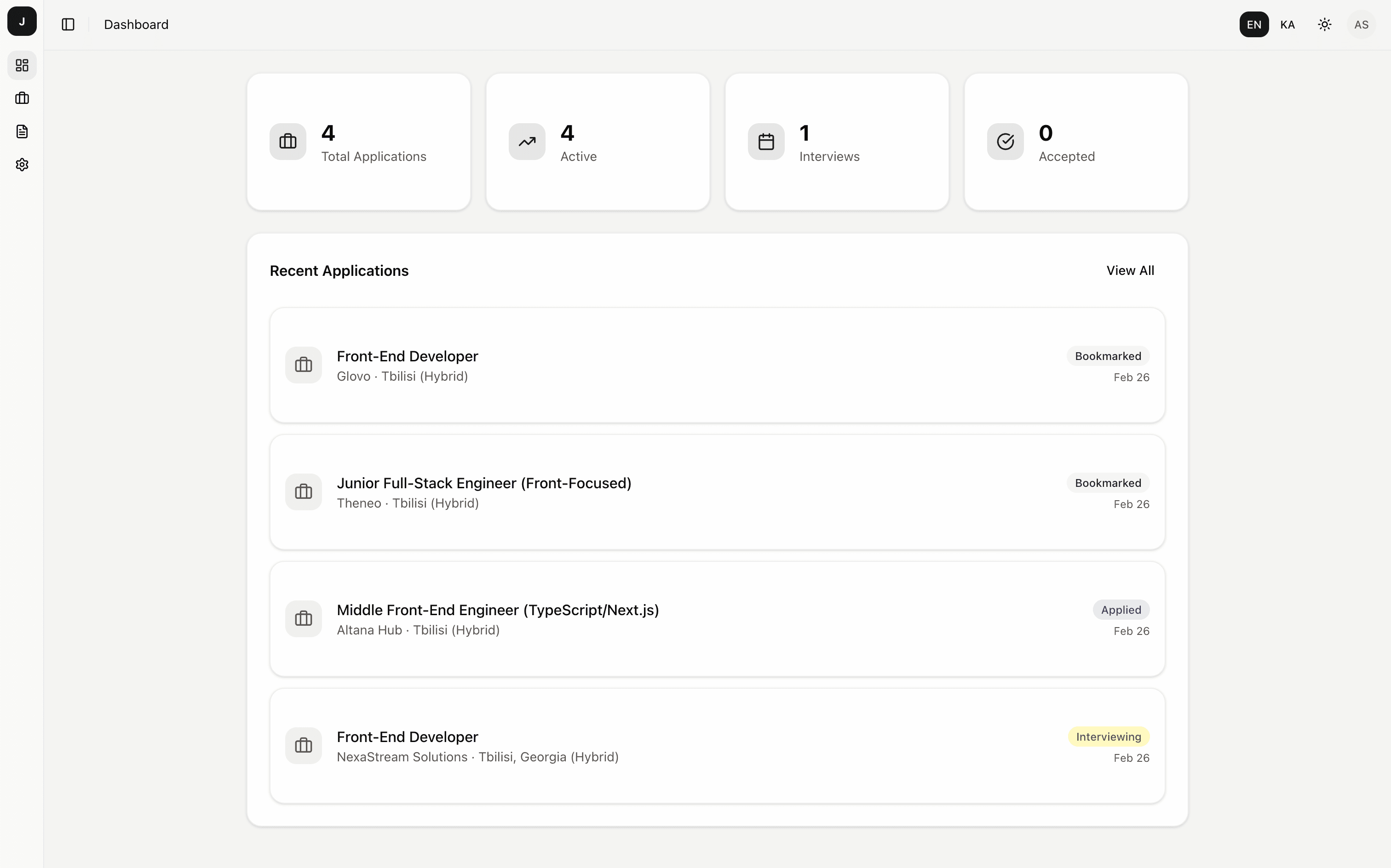Click the calendar icon on Interviews card

765,141
